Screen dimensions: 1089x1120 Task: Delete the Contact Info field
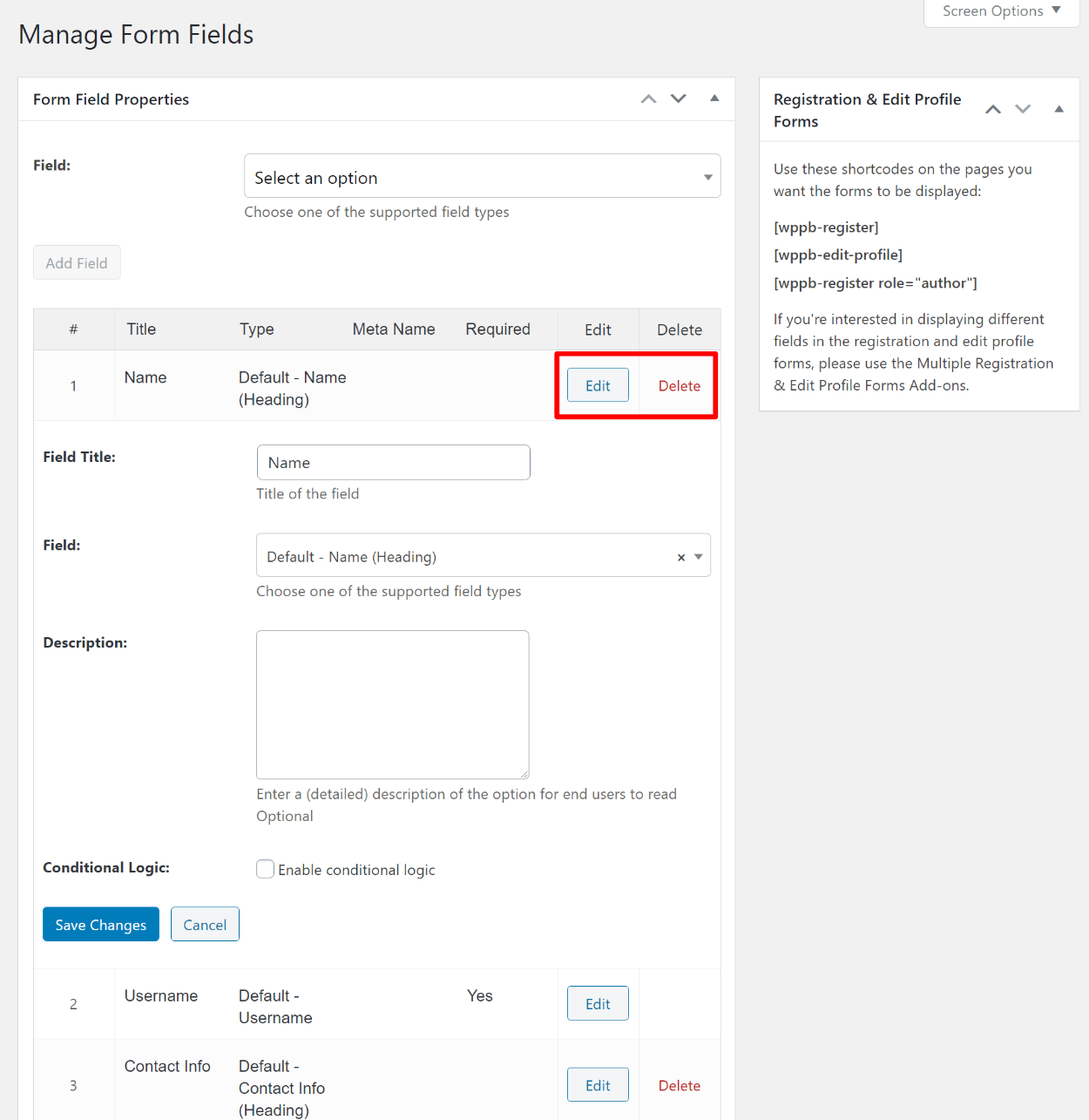pos(680,1086)
